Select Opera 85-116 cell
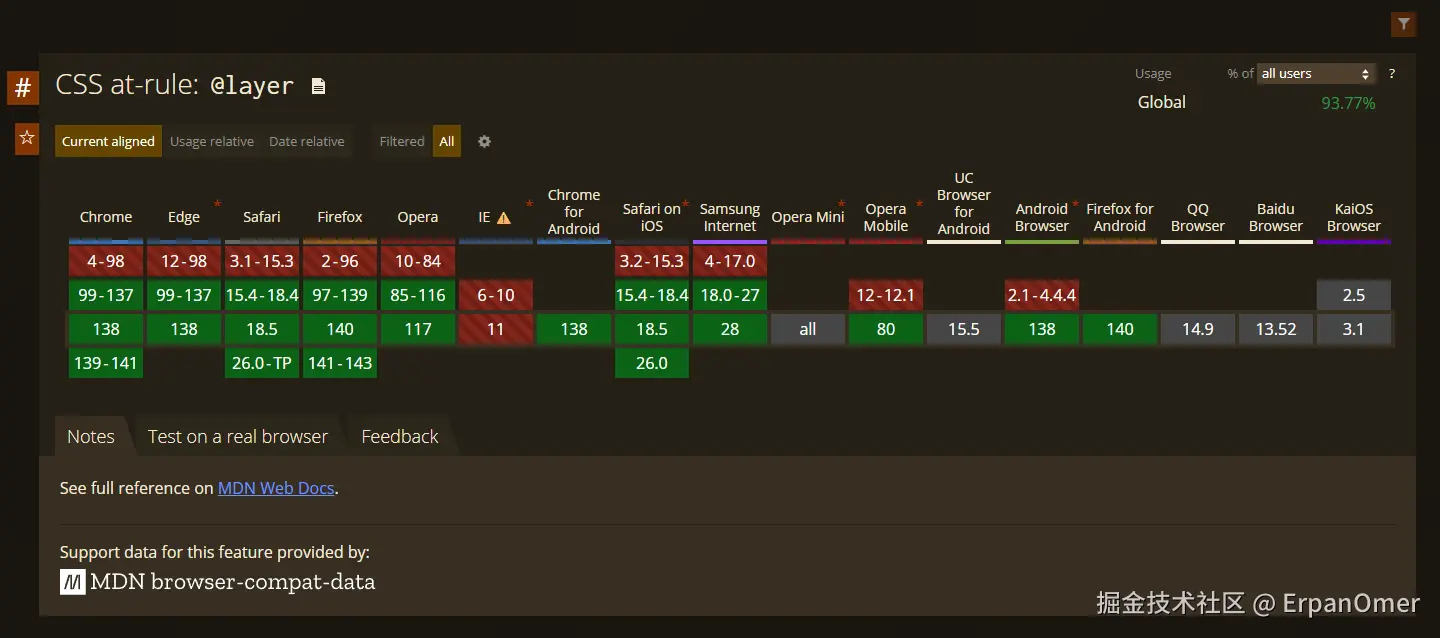Image resolution: width=1440 pixels, height=638 pixels. click(x=418, y=295)
